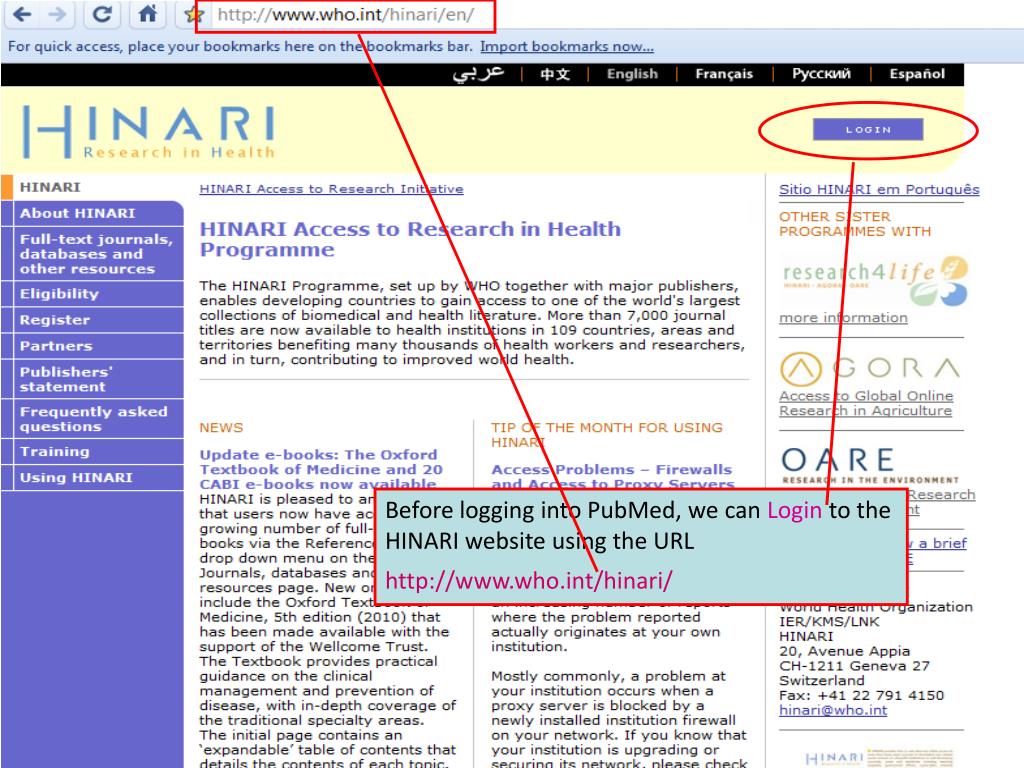Screen dimensions: 1024x768
Task: Reload the page with refresh icon
Action: click(x=102, y=14)
